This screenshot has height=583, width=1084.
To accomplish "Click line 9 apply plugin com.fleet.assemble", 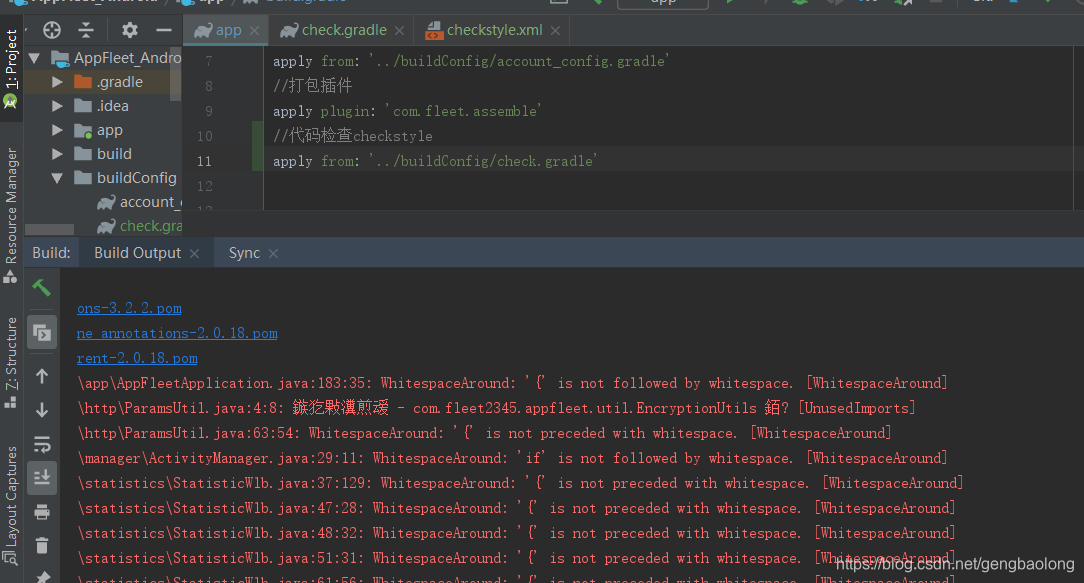I will click(x=406, y=111).
